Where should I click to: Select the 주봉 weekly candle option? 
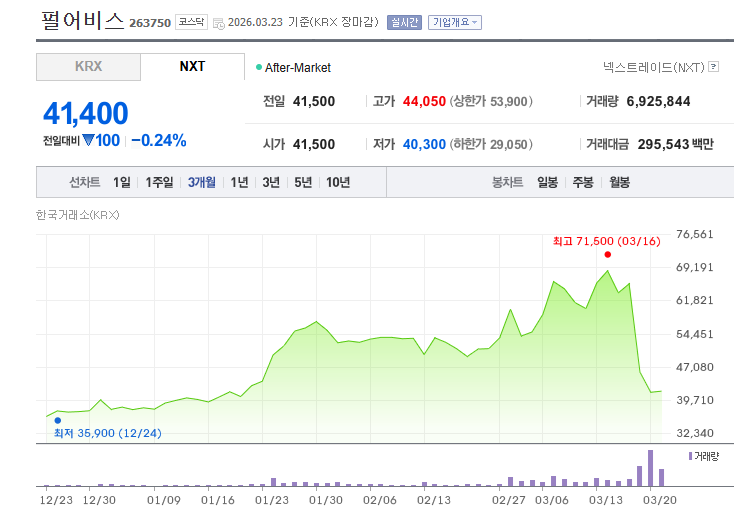tap(582, 182)
